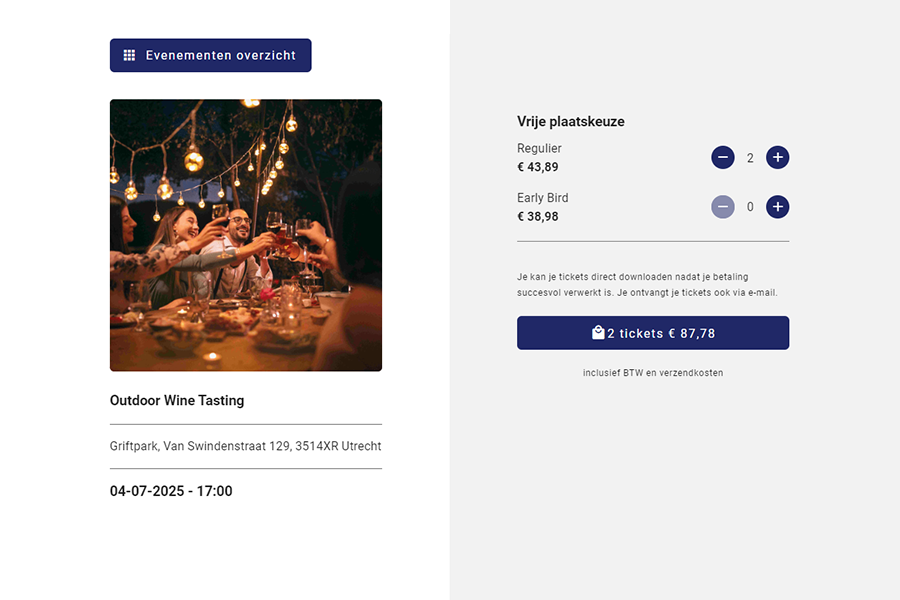Click the Early Bird quantity value 0
Image resolution: width=900 pixels, height=600 pixels.
coord(750,207)
